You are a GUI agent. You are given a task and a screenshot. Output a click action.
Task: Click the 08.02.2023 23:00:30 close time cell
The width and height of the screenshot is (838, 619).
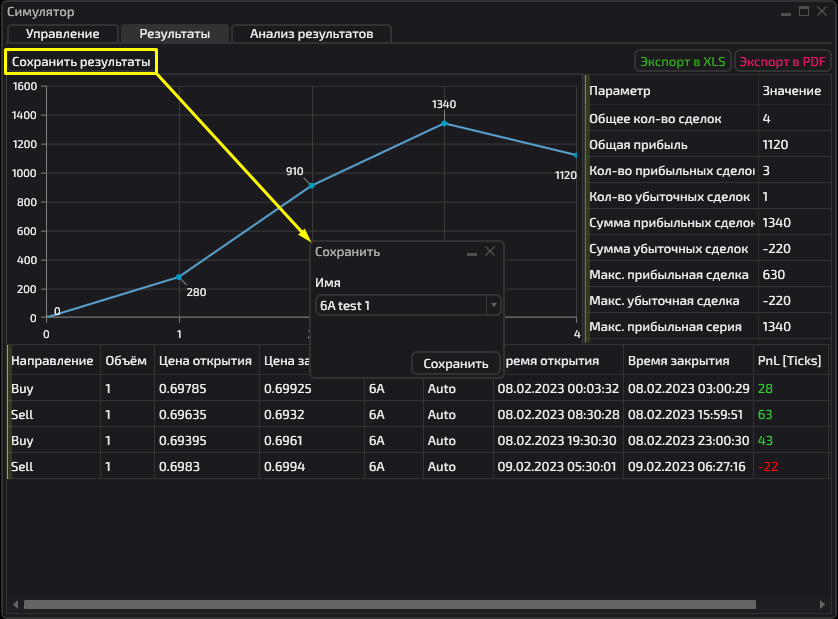coord(688,440)
